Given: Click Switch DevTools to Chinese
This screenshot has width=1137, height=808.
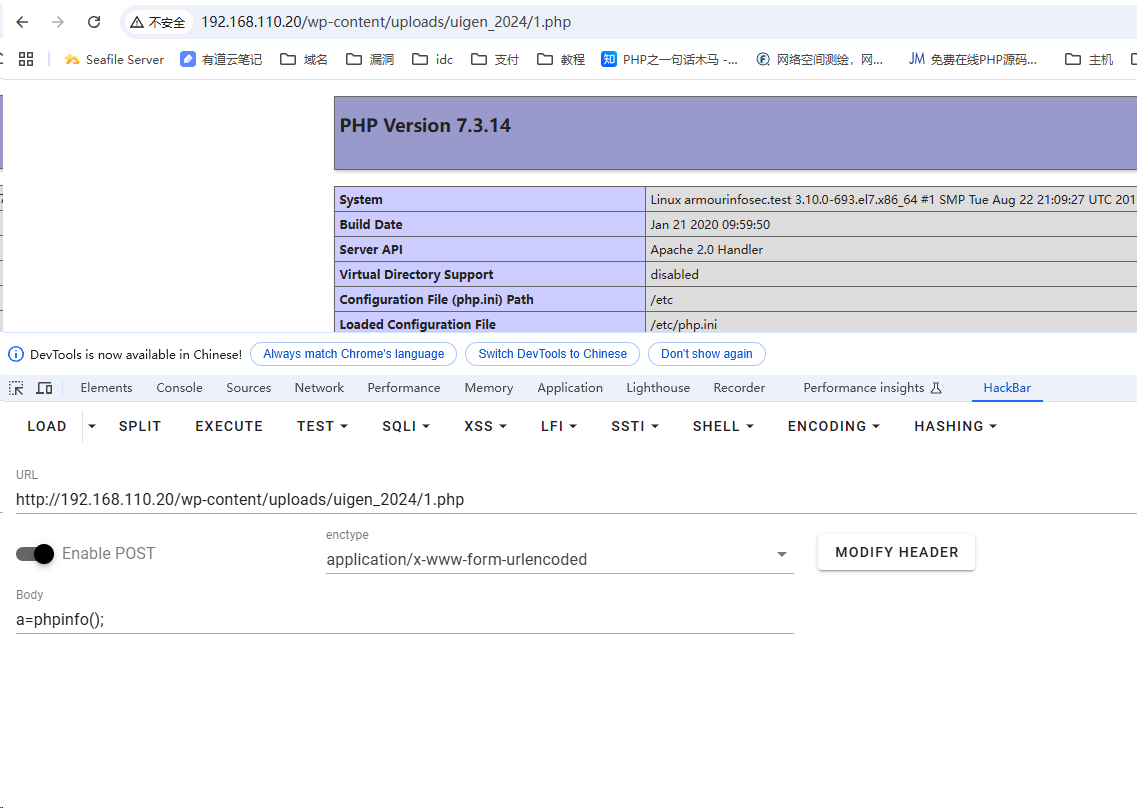Looking at the screenshot, I should (552, 354).
